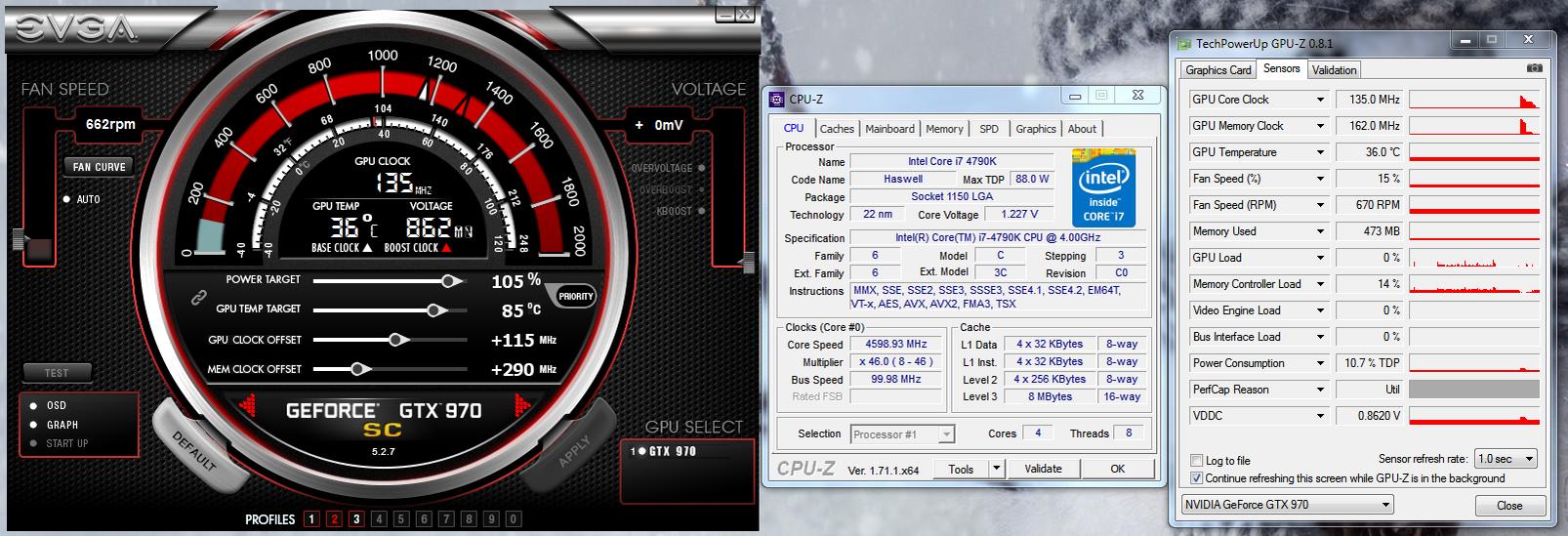The width and height of the screenshot is (1568, 536).
Task: Open the Power Consumption sensor dropdown
Action: pos(1320,363)
